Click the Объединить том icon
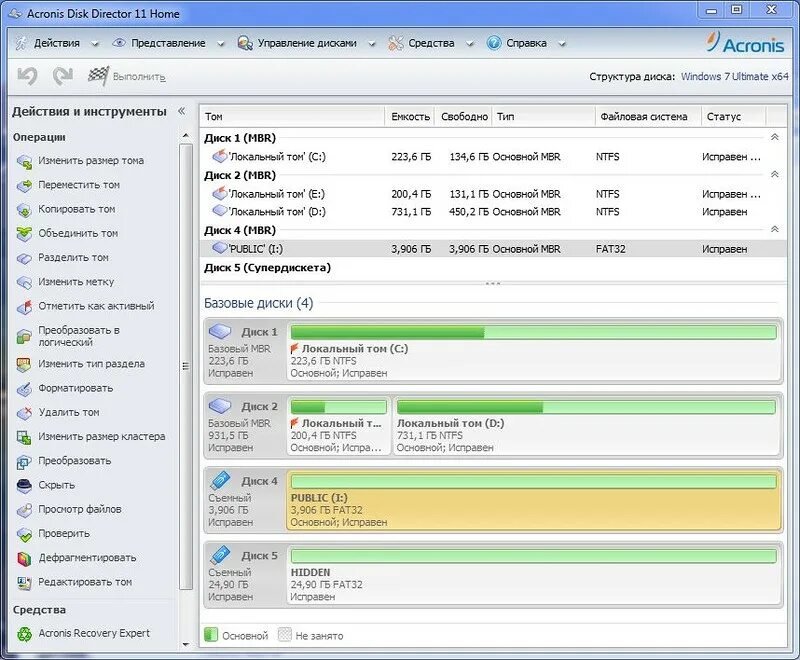Image resolution: width=800 pixels, height=660 pixels. (24, 234)
